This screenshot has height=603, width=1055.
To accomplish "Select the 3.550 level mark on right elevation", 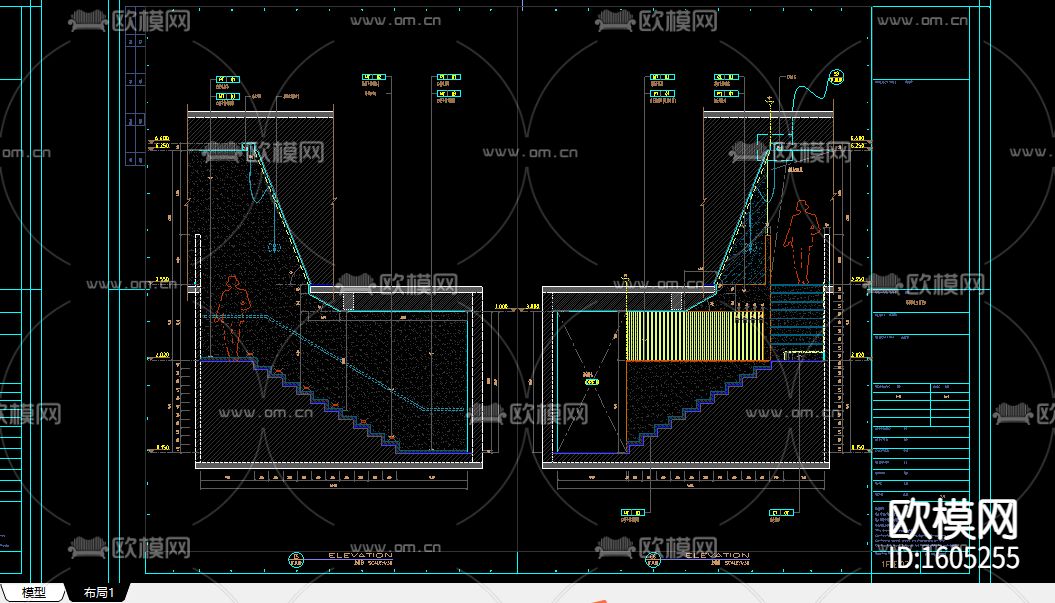I will (857, 279).
